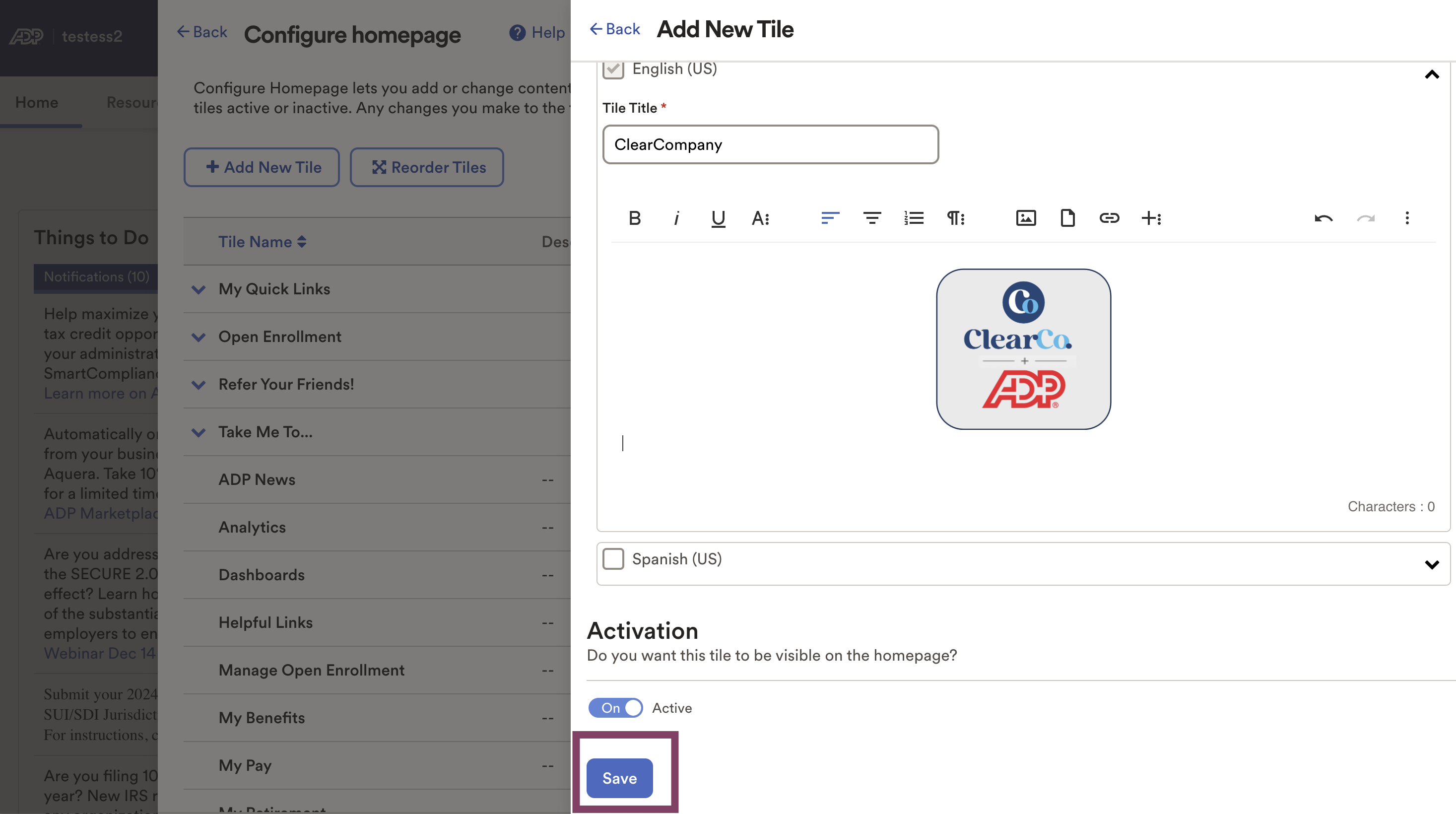
Task: Click the Manage Open Enrollment row
Action: (x=377, y=671)
